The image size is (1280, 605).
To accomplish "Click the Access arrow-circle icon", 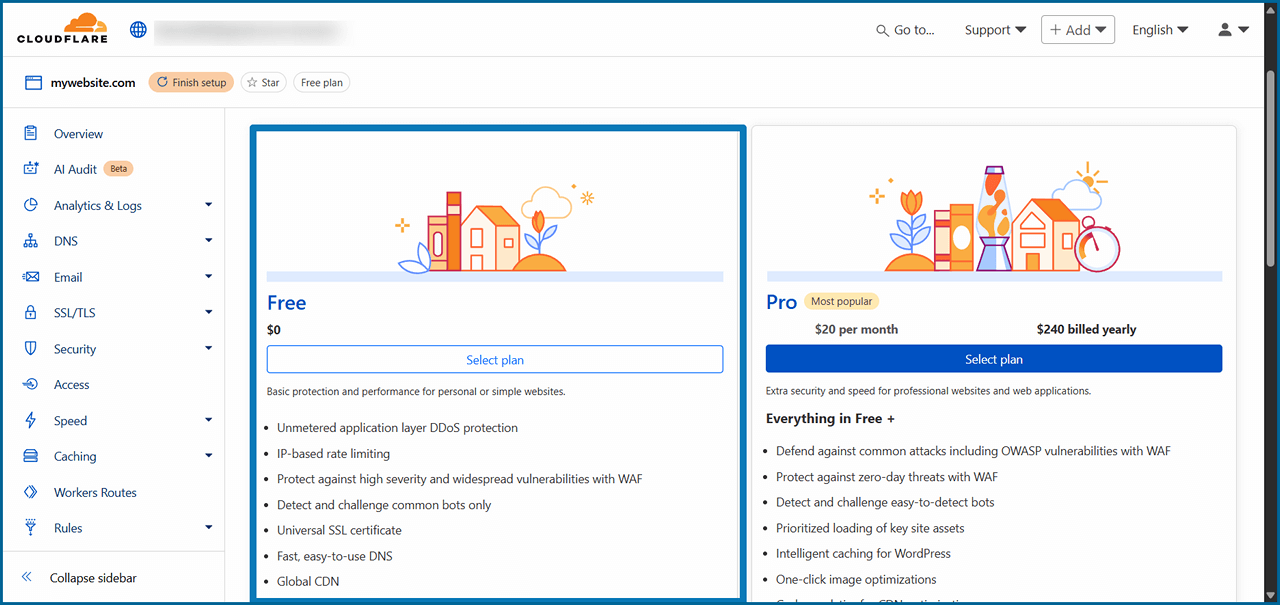I will click(31, 385).
